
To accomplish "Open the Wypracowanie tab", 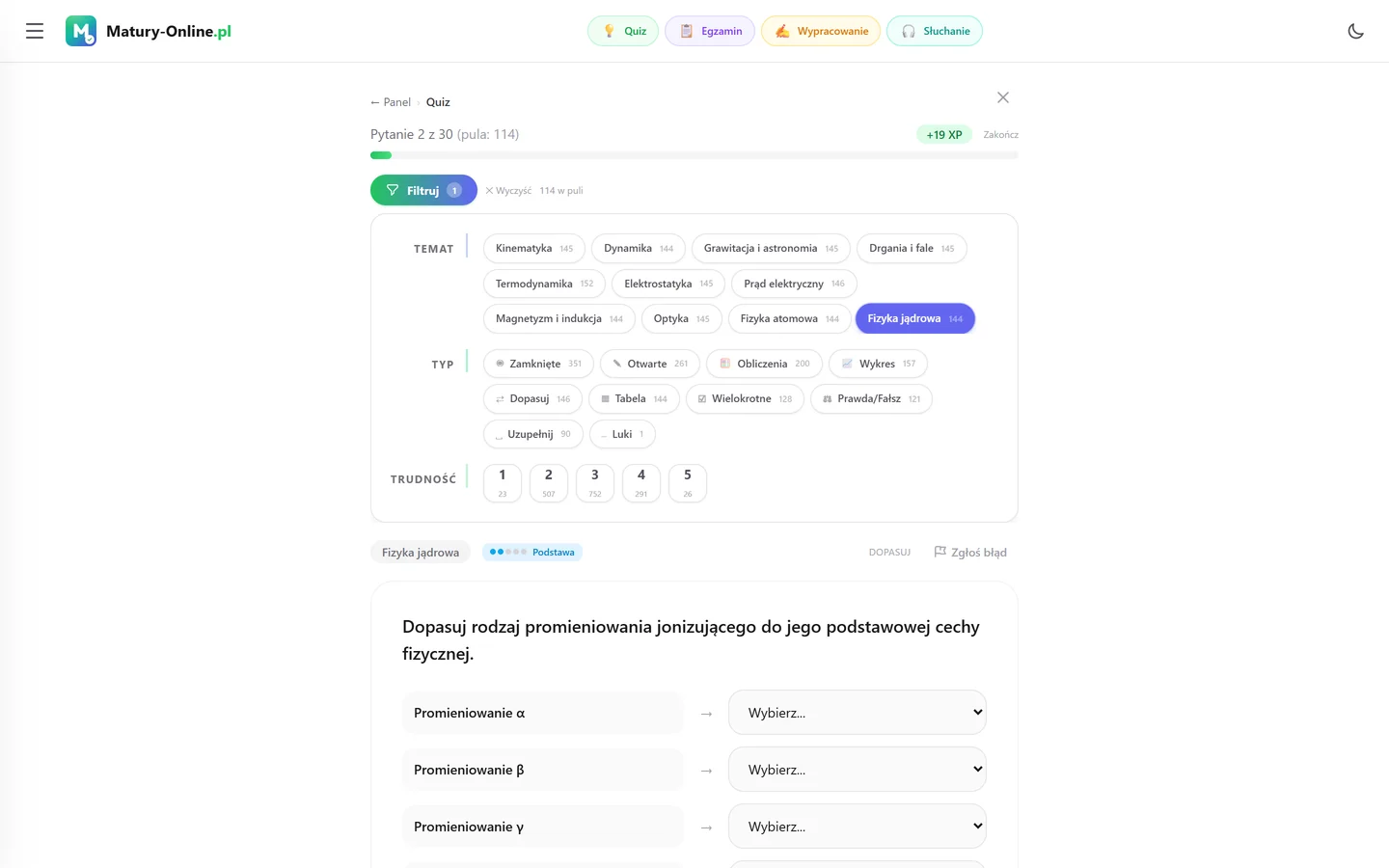I will coord(821,31).
